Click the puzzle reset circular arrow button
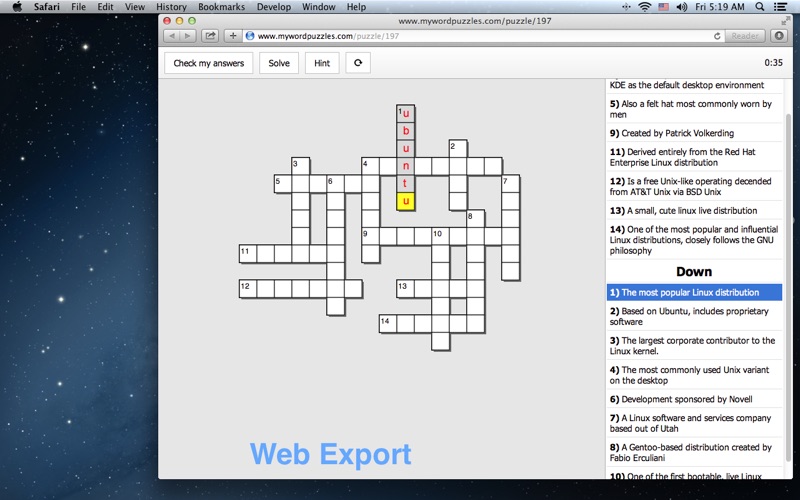The height and width of the screenshot is (500, 800). 358,63
